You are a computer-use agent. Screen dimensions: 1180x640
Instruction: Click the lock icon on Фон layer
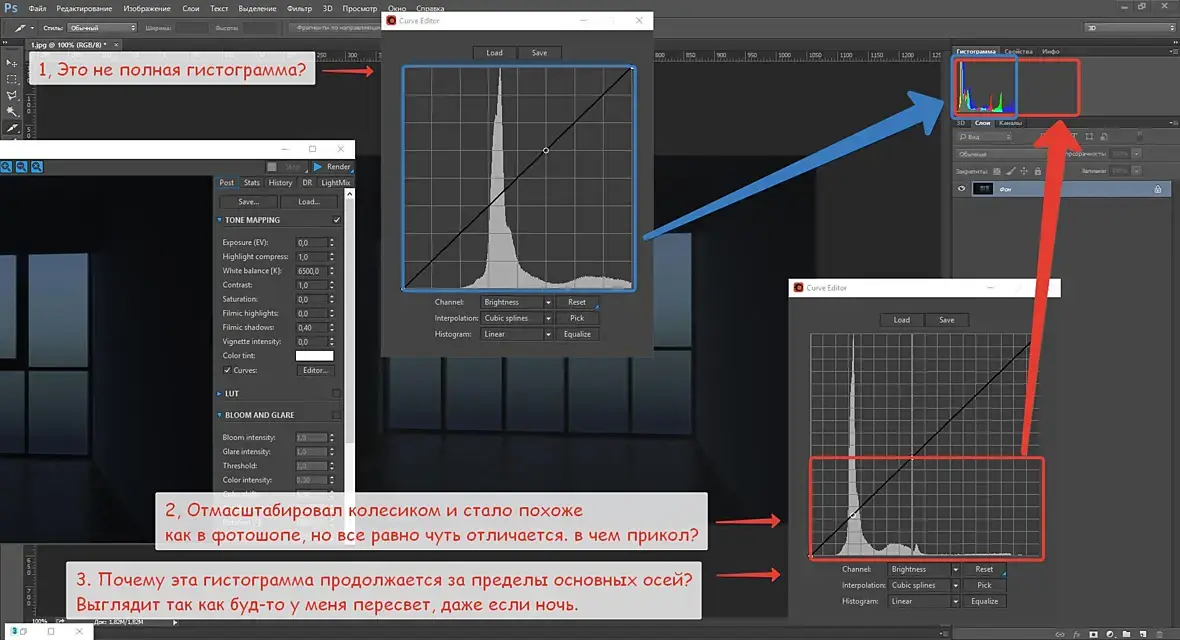tap(1157, 189)
